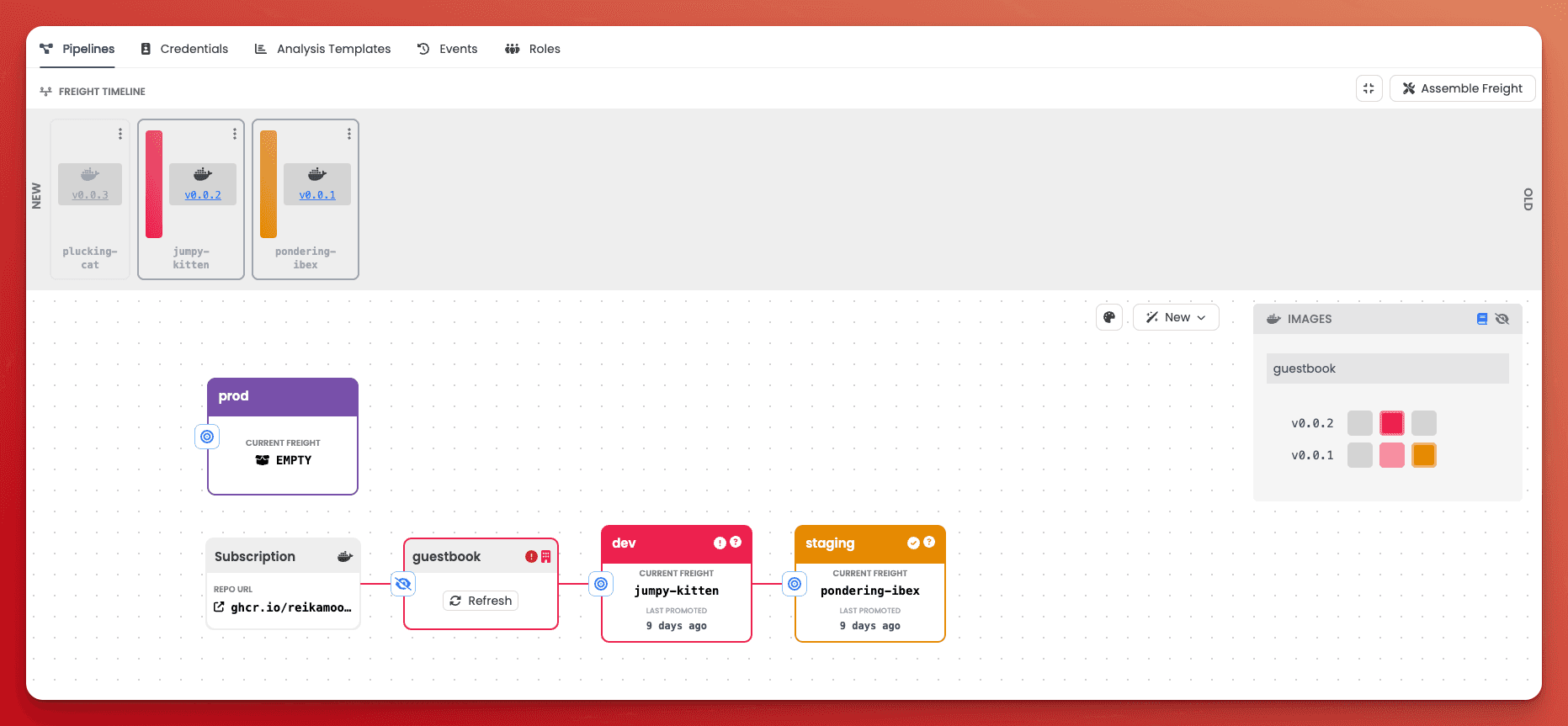Click jumpy-kitten current freight in dev
The width and height of the screenshot is (1568, 726).
click(x=677, y=591)
